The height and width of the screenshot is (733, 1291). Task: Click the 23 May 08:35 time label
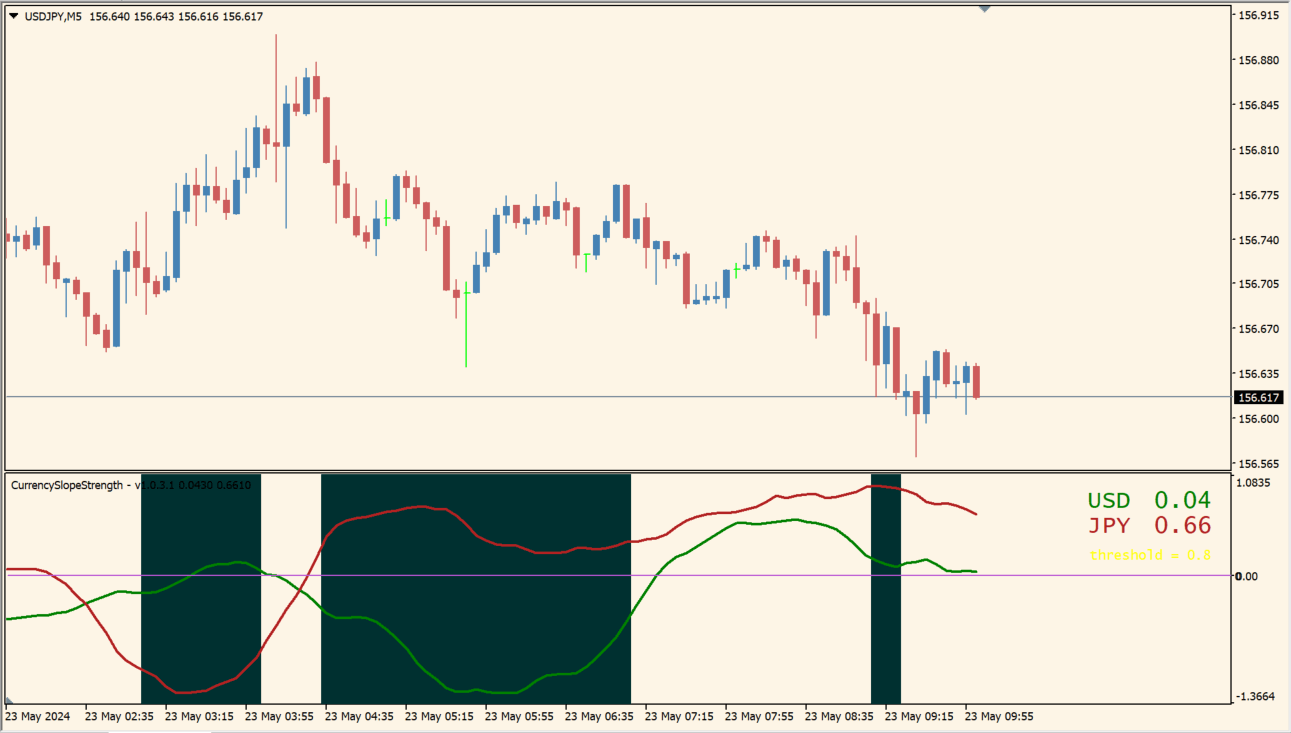pyautogui.click(x=839, y=717)
